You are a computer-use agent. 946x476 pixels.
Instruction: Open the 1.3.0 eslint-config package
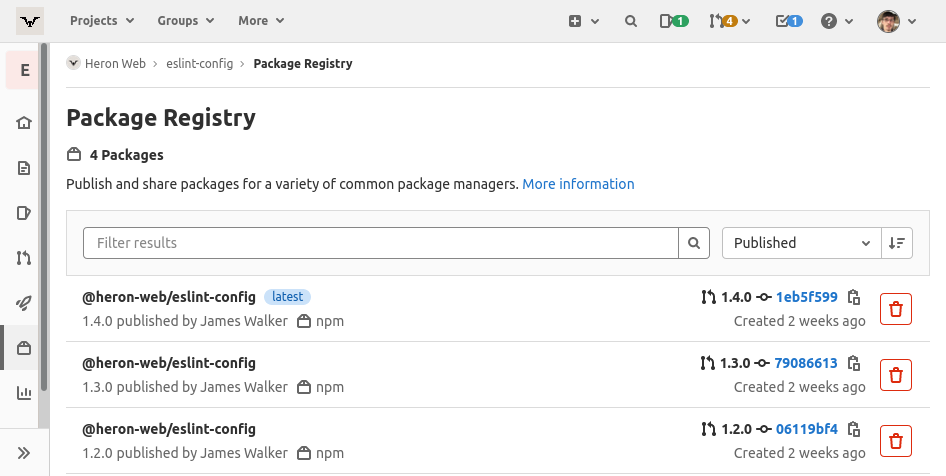(169, 363)
